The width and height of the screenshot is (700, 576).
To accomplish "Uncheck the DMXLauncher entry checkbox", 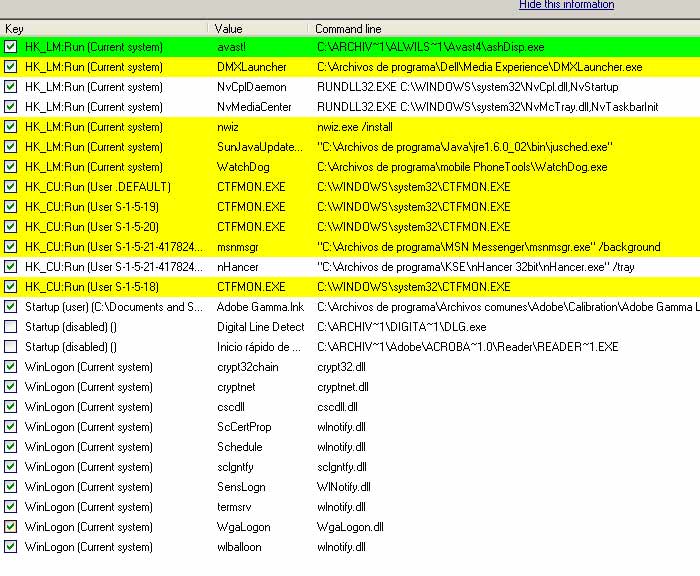I will [x=10, y=67].
